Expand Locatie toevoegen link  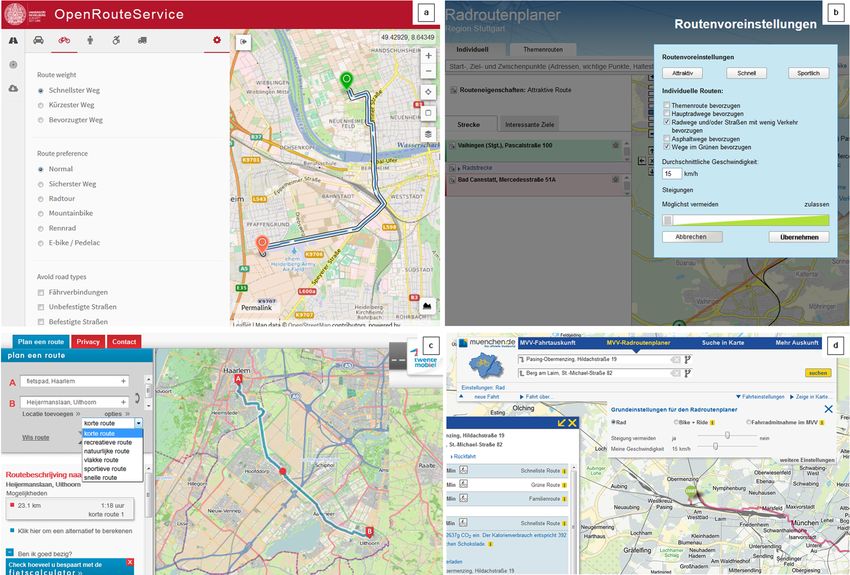(51, 414)
